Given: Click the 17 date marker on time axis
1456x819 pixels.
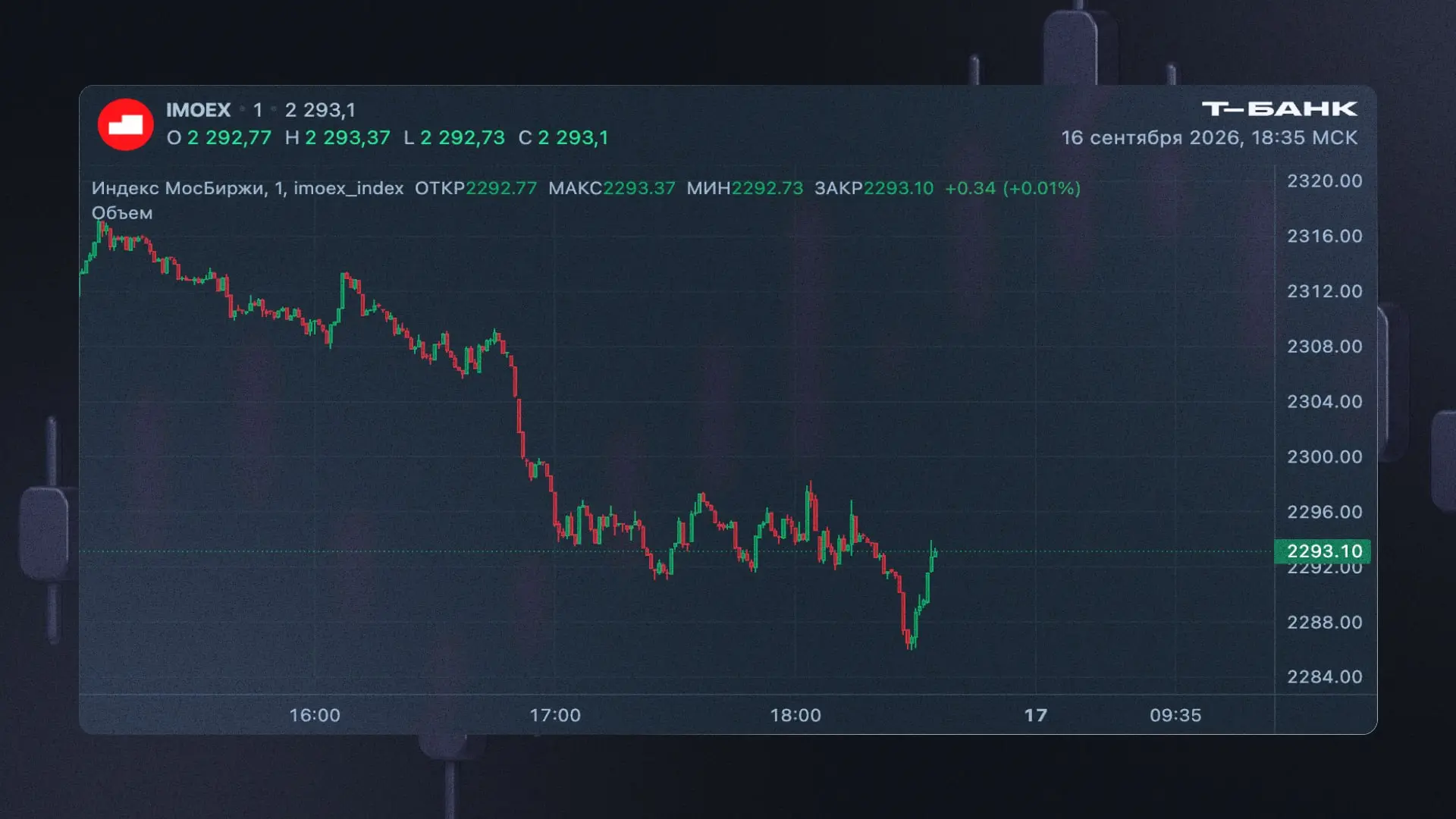Looking at the screenshot, I should (1036, 715).
